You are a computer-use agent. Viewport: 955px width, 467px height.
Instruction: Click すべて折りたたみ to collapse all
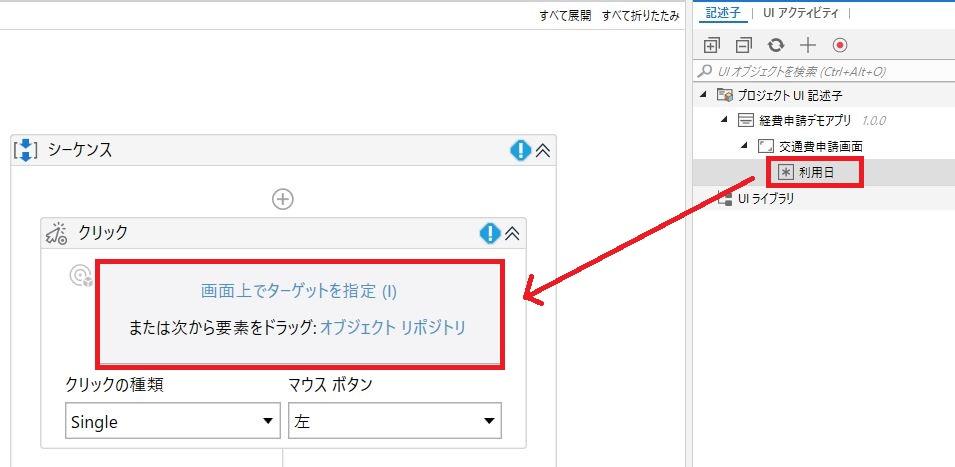click(x=641, y=16)
